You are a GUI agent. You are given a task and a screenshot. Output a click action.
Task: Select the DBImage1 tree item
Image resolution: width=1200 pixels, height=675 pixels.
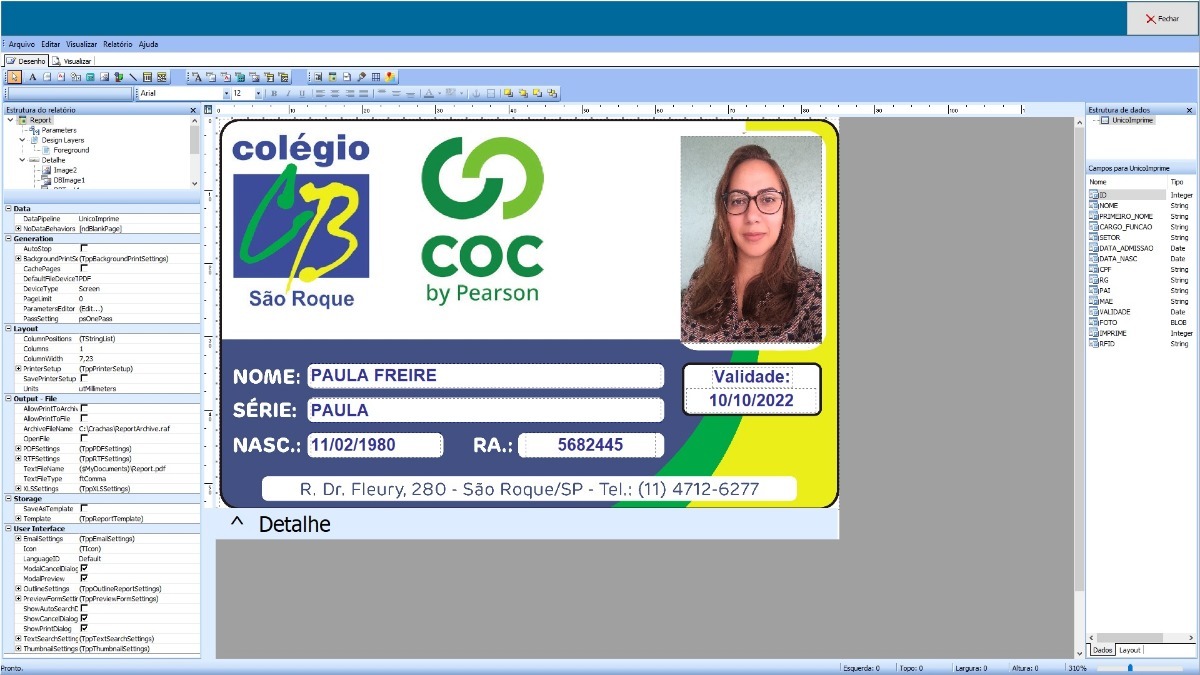point(69,180)
